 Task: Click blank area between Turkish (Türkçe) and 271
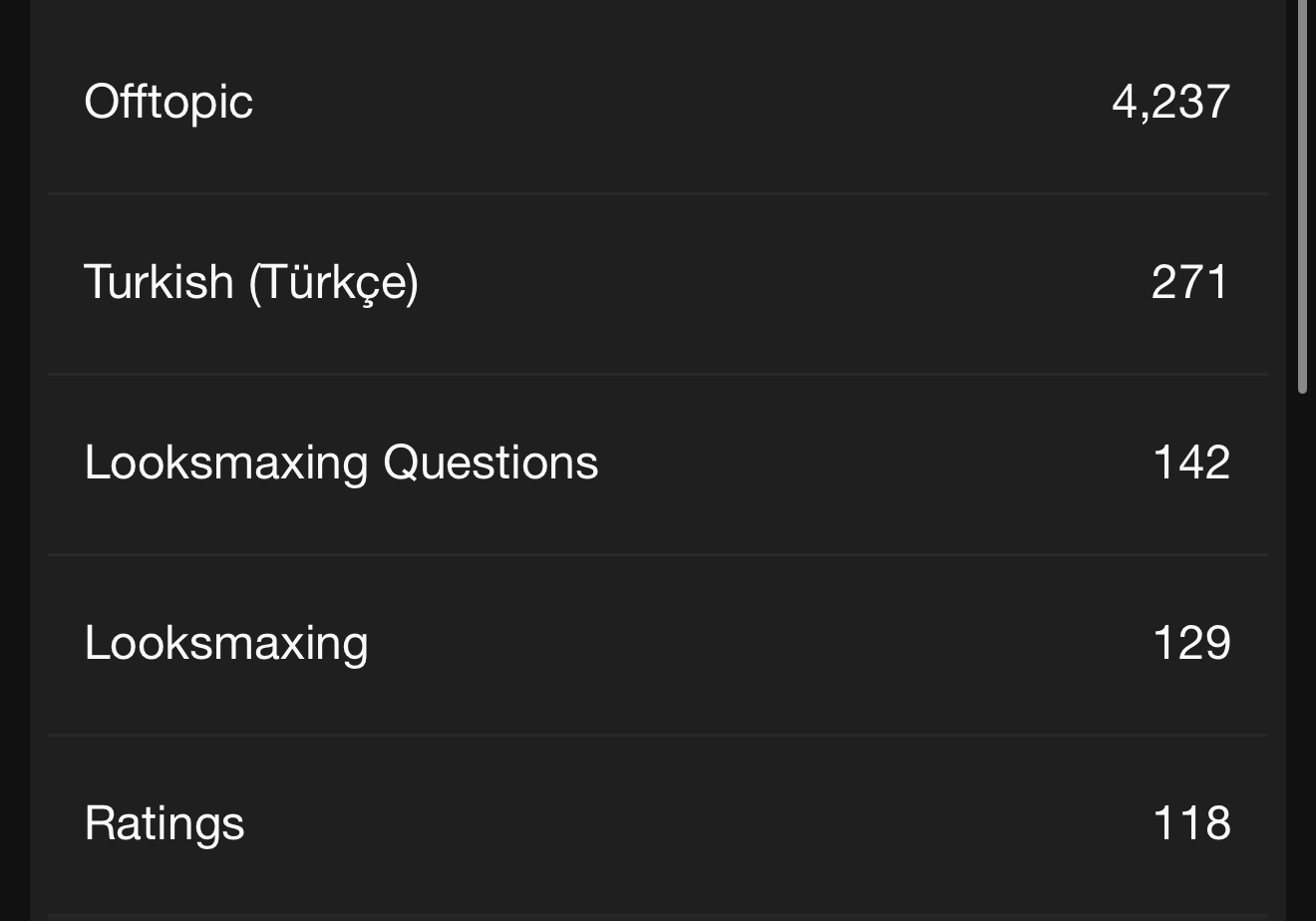(778, 282)
